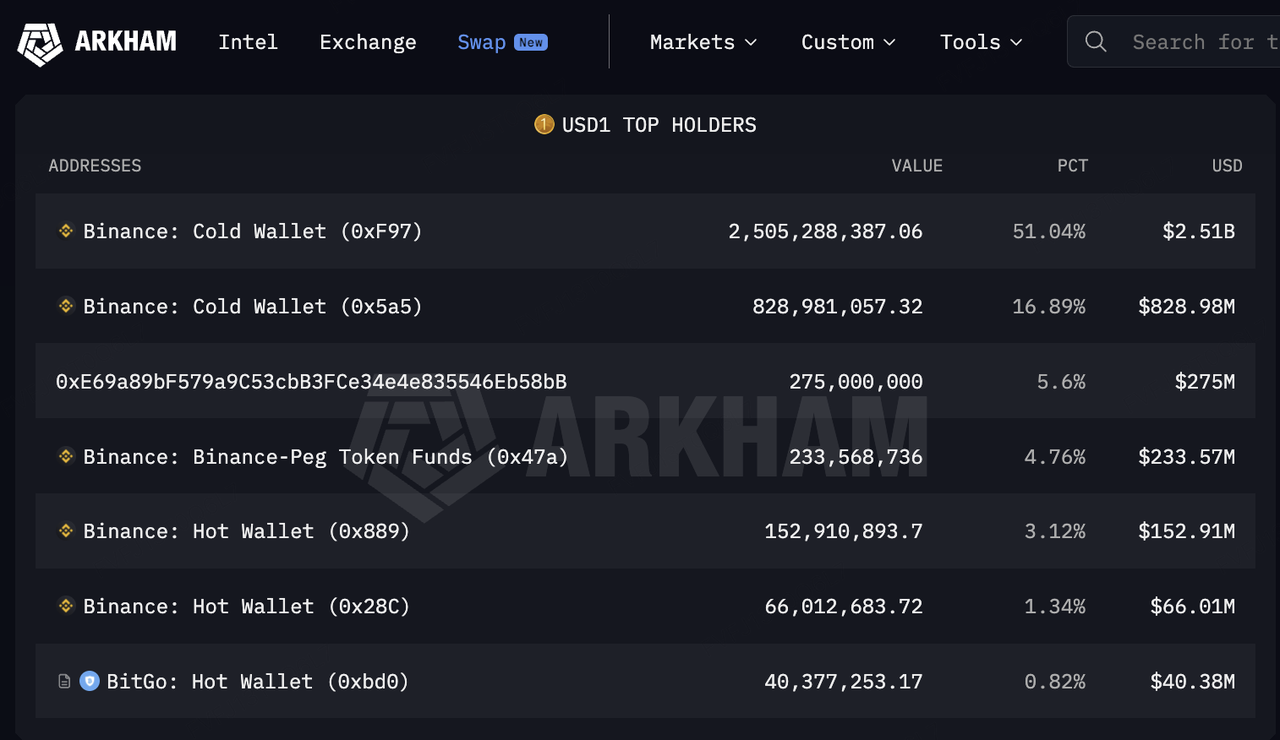Click Binance icon beside Hot Wallet (0x889)
Viewport: 1280px width, 740px height.
(x=66, y=531)
